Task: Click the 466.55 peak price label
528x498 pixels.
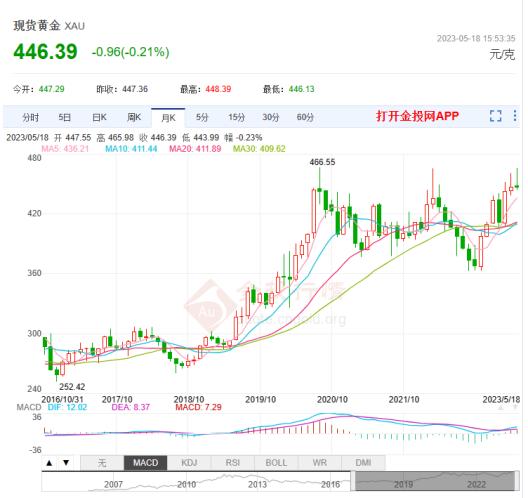Action: (x=322, y=162)
